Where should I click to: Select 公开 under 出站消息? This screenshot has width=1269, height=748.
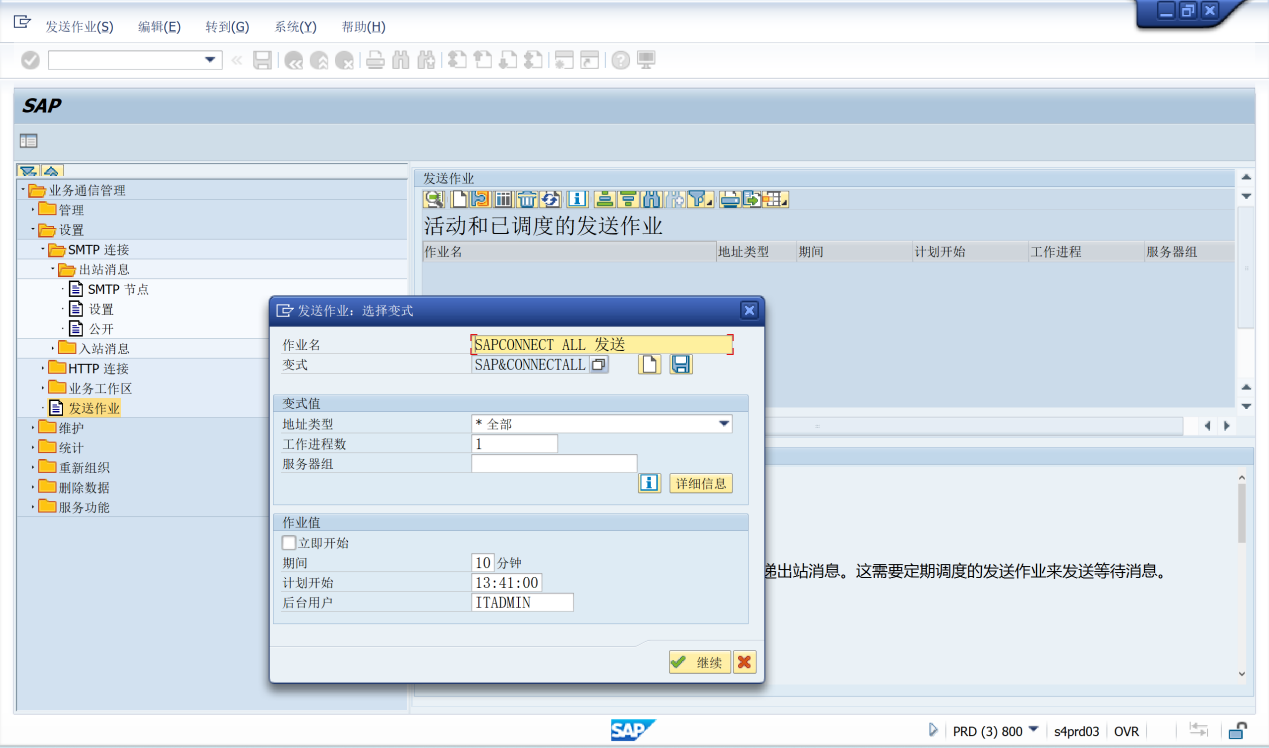pyautogui.click(x=101, y=328)
